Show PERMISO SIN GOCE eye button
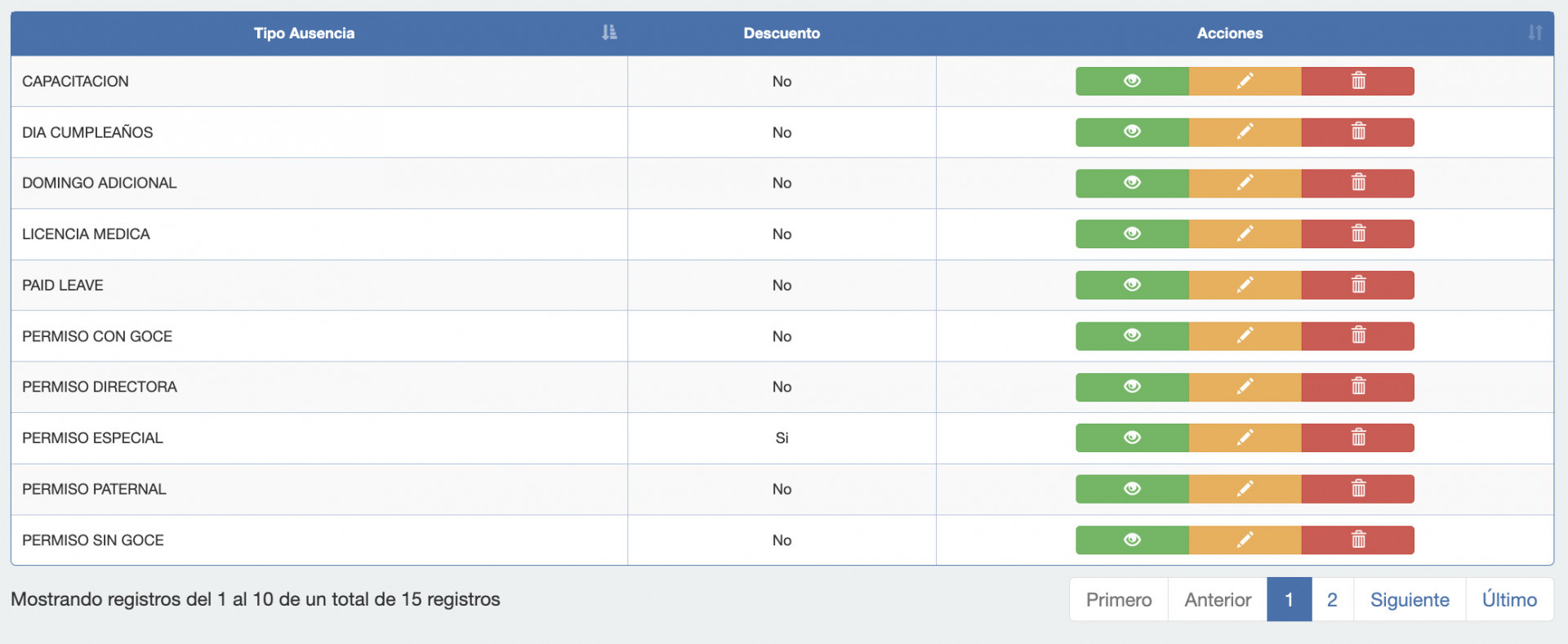 [x=1132, y=540]
